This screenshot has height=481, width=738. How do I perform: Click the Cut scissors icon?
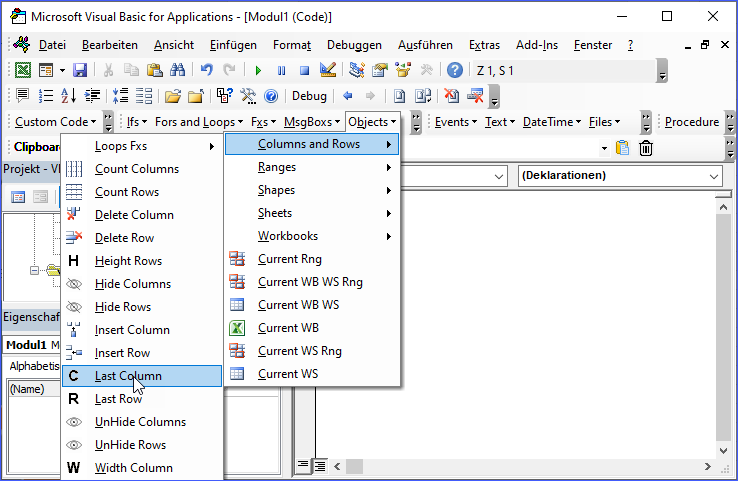point(108,71)
